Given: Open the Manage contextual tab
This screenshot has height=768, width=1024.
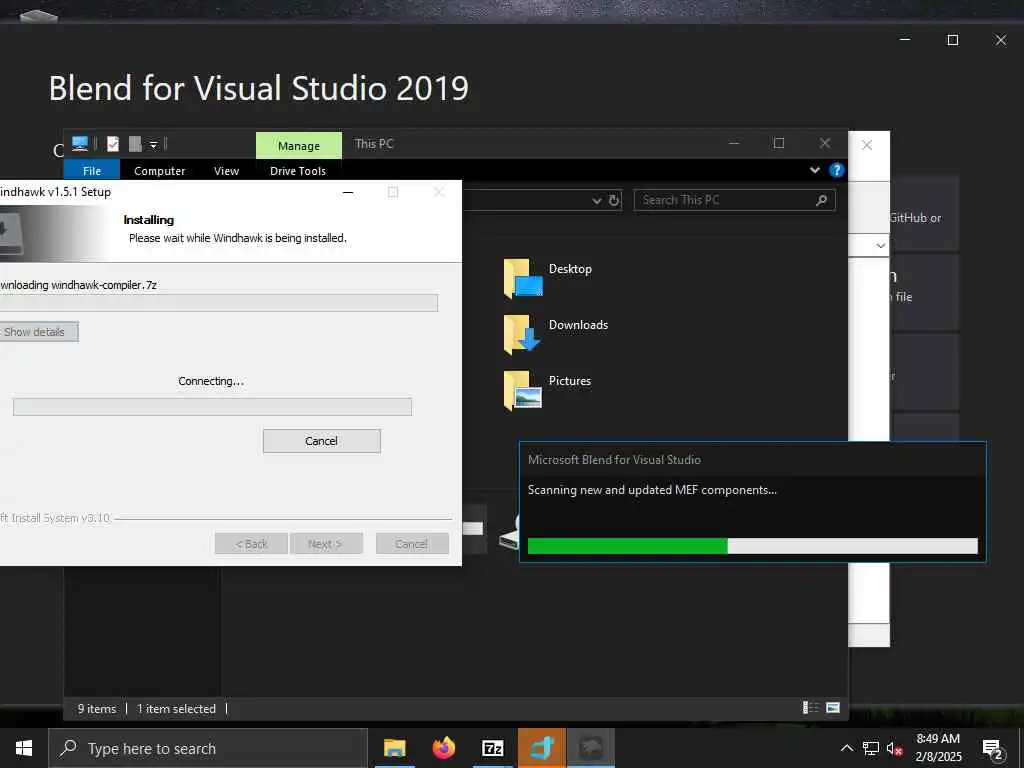Looking at the screenshot, I should pos(298,146).
